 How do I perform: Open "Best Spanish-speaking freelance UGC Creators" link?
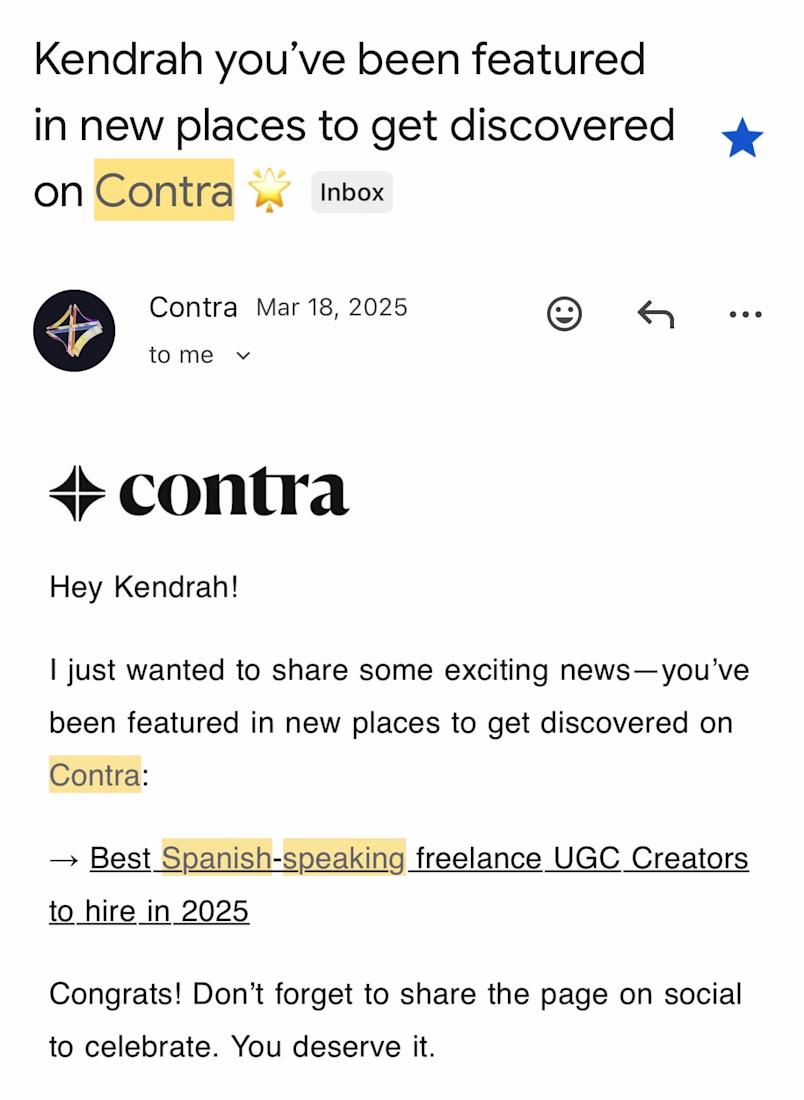pyautogui.click(x=419, y=858)
